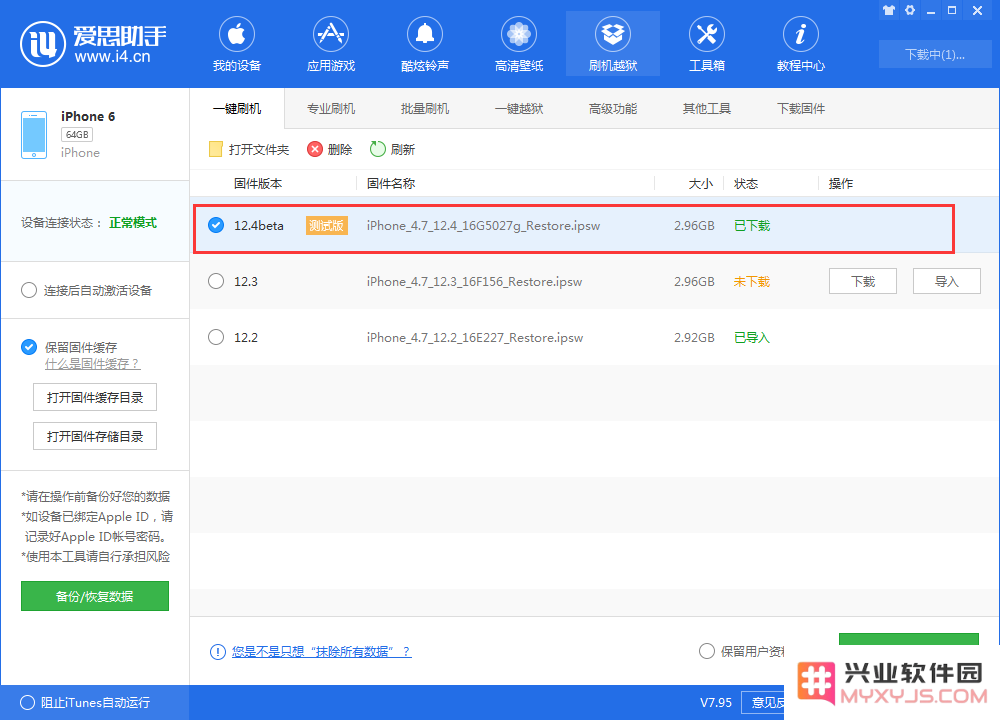Minimize the window
Screen dimensions: 1000x720
pos(931,10)
